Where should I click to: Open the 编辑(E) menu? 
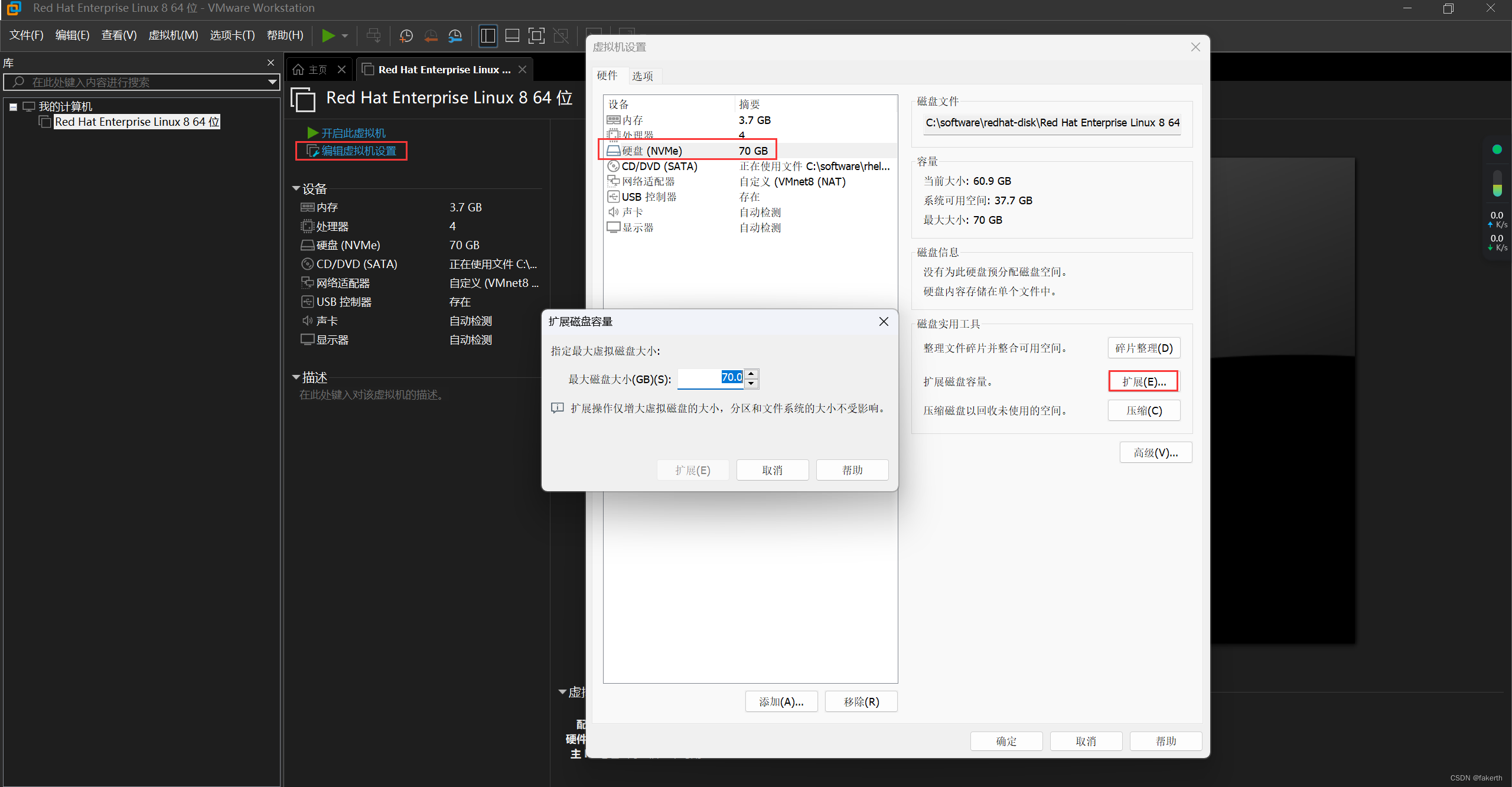(x=72, y=35)
